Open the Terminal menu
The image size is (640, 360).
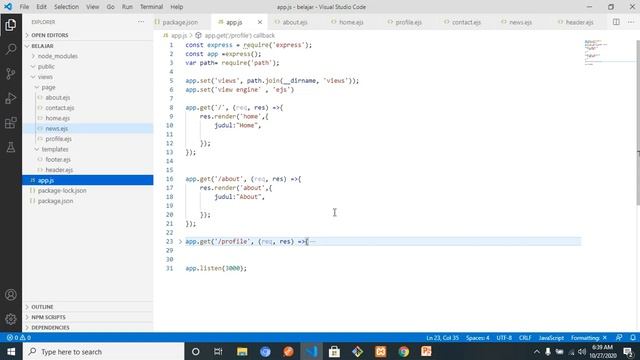(x=151, y=7)
